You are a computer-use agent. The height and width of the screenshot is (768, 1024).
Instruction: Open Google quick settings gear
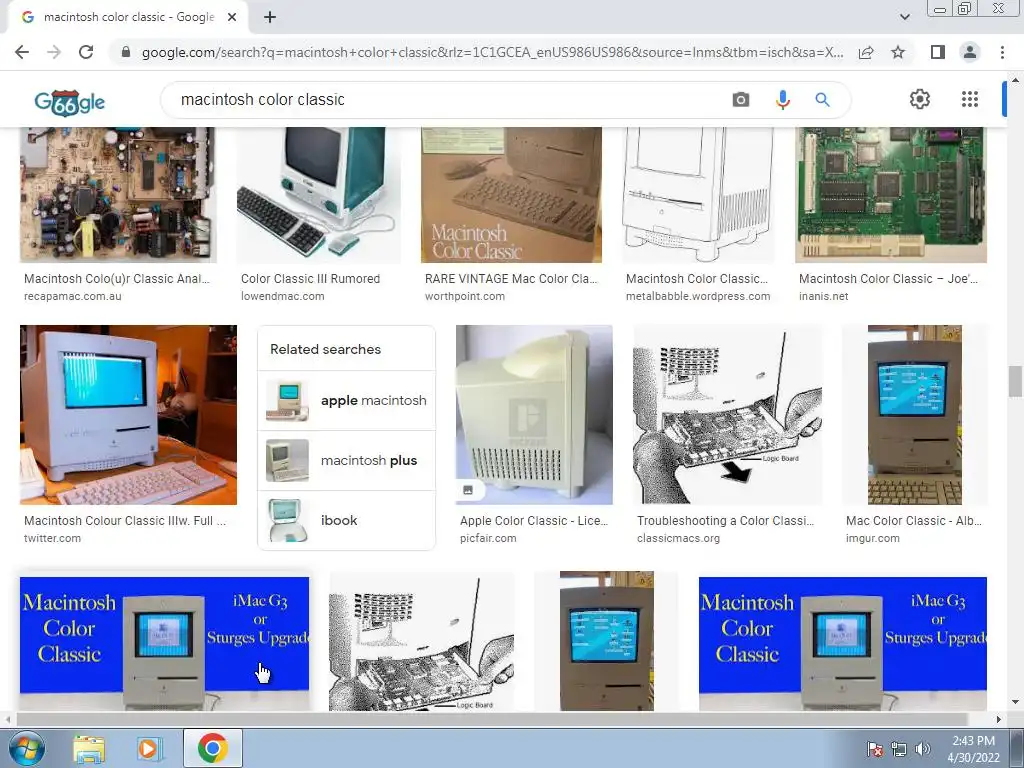pos(920,99)
